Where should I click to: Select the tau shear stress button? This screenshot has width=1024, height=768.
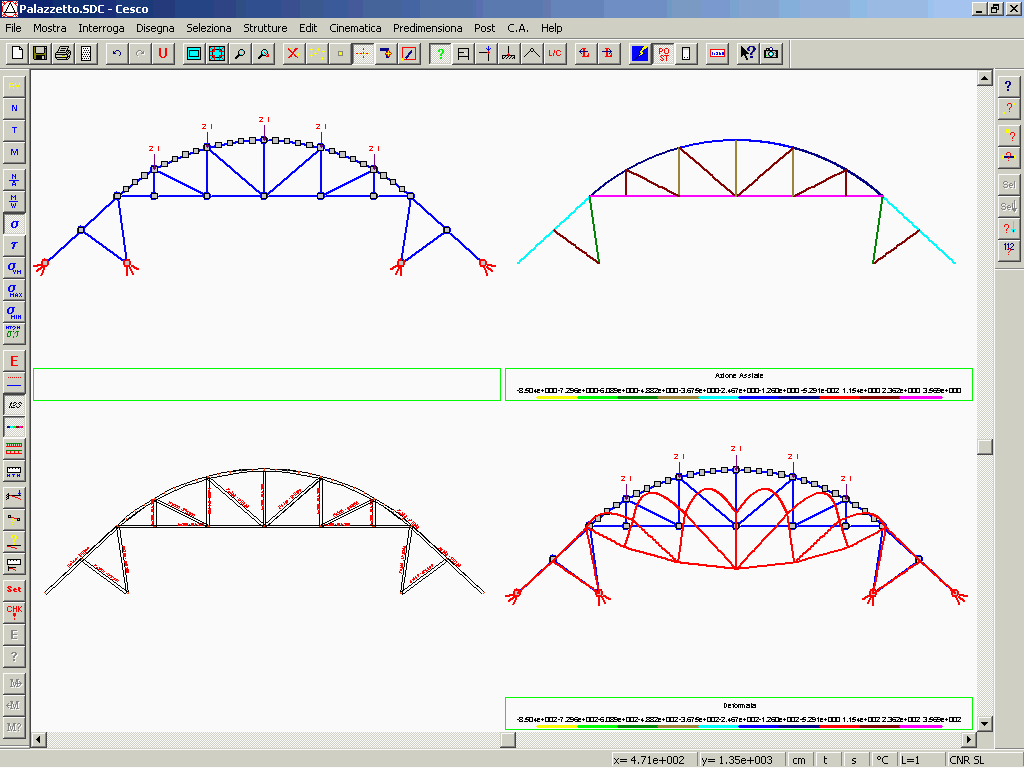(14, 245)
